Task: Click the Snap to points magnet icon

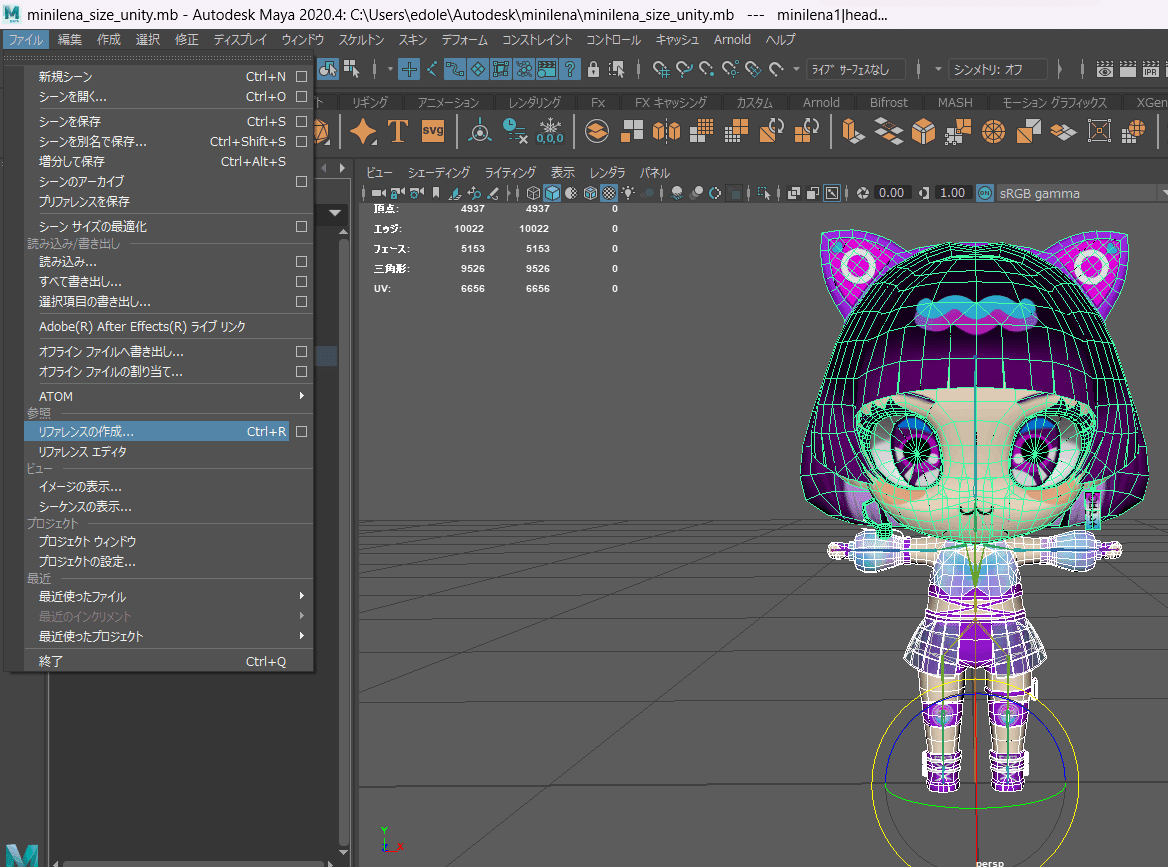Action: 707,69
